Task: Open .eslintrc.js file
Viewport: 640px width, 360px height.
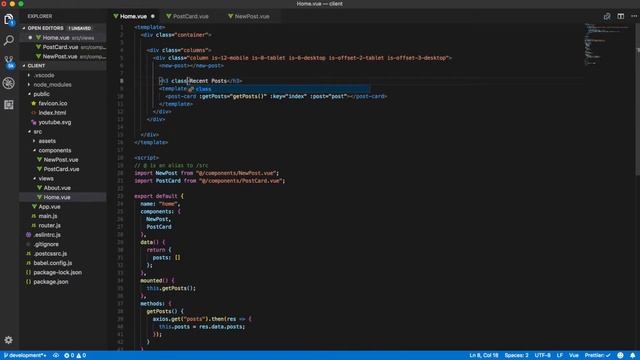Action: [x=63, y=235]
